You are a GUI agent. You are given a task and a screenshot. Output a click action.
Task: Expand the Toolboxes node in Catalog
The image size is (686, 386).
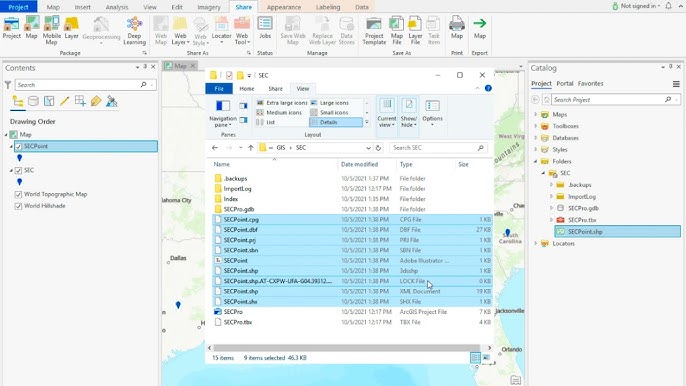pos(536,126)
